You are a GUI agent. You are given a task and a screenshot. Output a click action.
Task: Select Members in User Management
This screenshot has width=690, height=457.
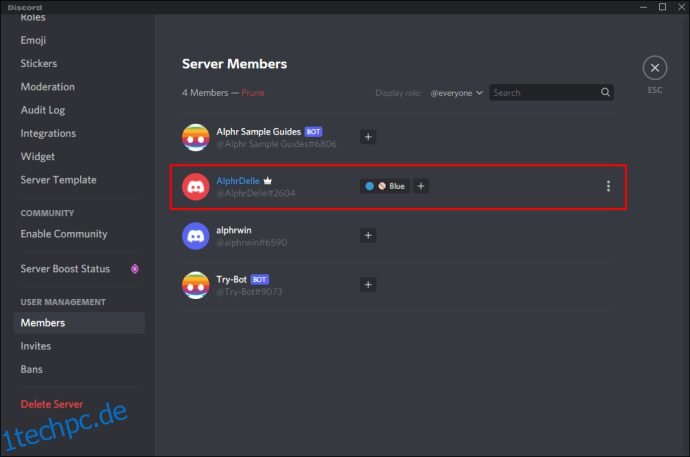80,323
